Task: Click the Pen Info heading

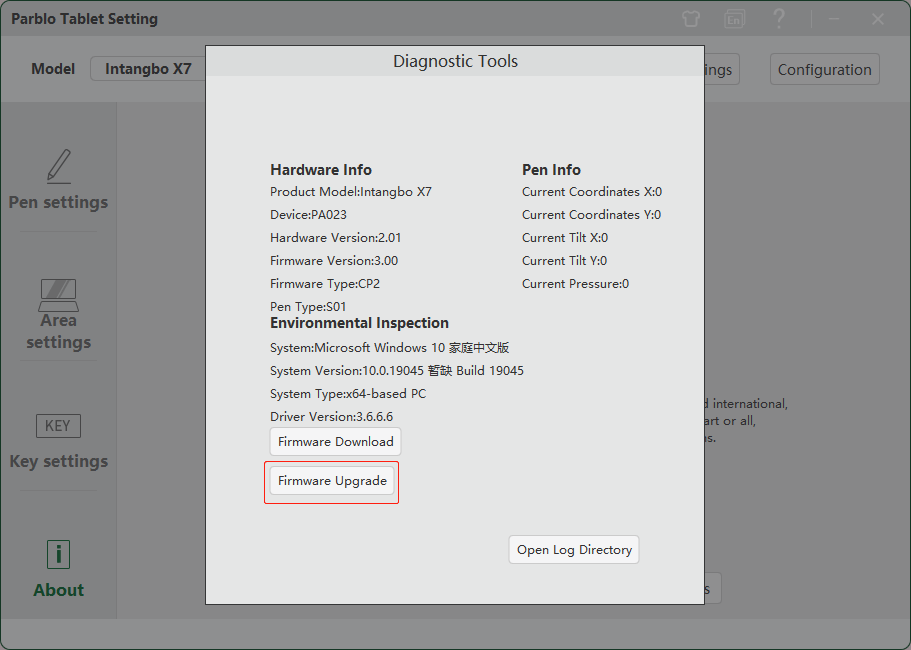Action: [x=551, y=170]
